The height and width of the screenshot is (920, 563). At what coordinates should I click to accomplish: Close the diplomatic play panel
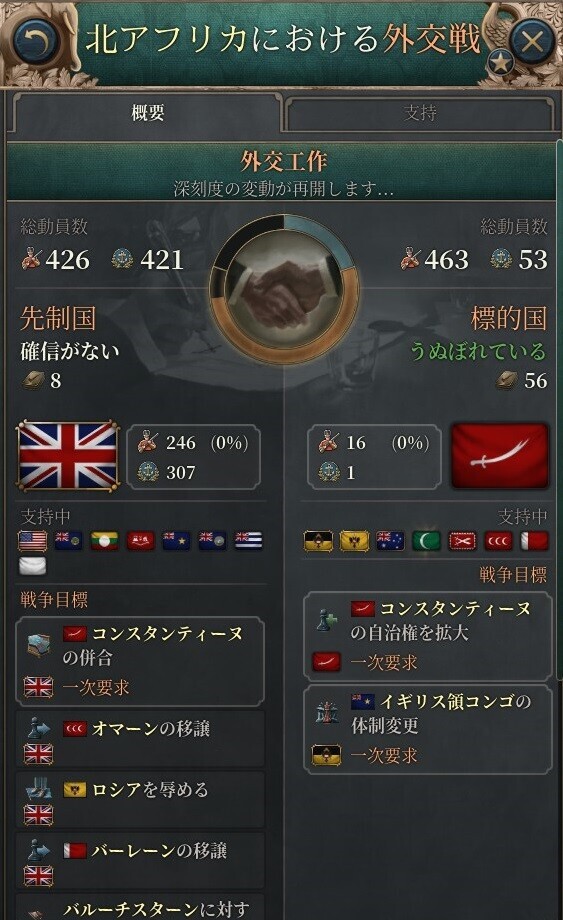[x=531, y=41]
